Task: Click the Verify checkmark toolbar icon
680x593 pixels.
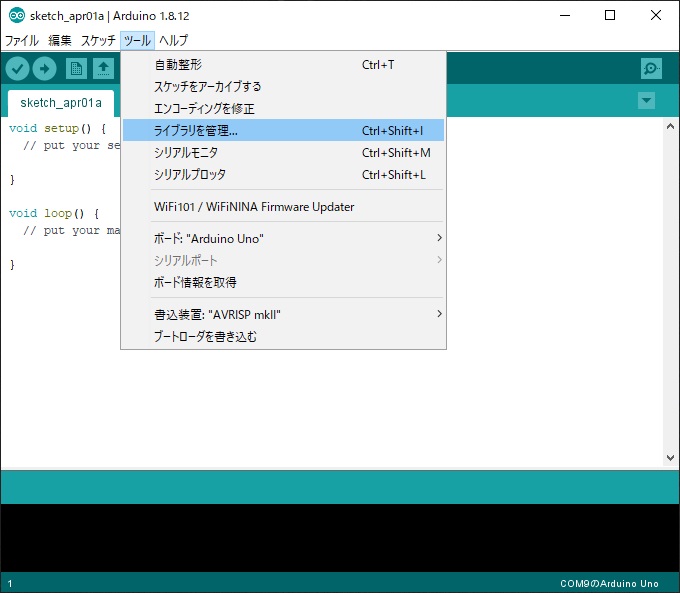Action: tap(17, 69)
